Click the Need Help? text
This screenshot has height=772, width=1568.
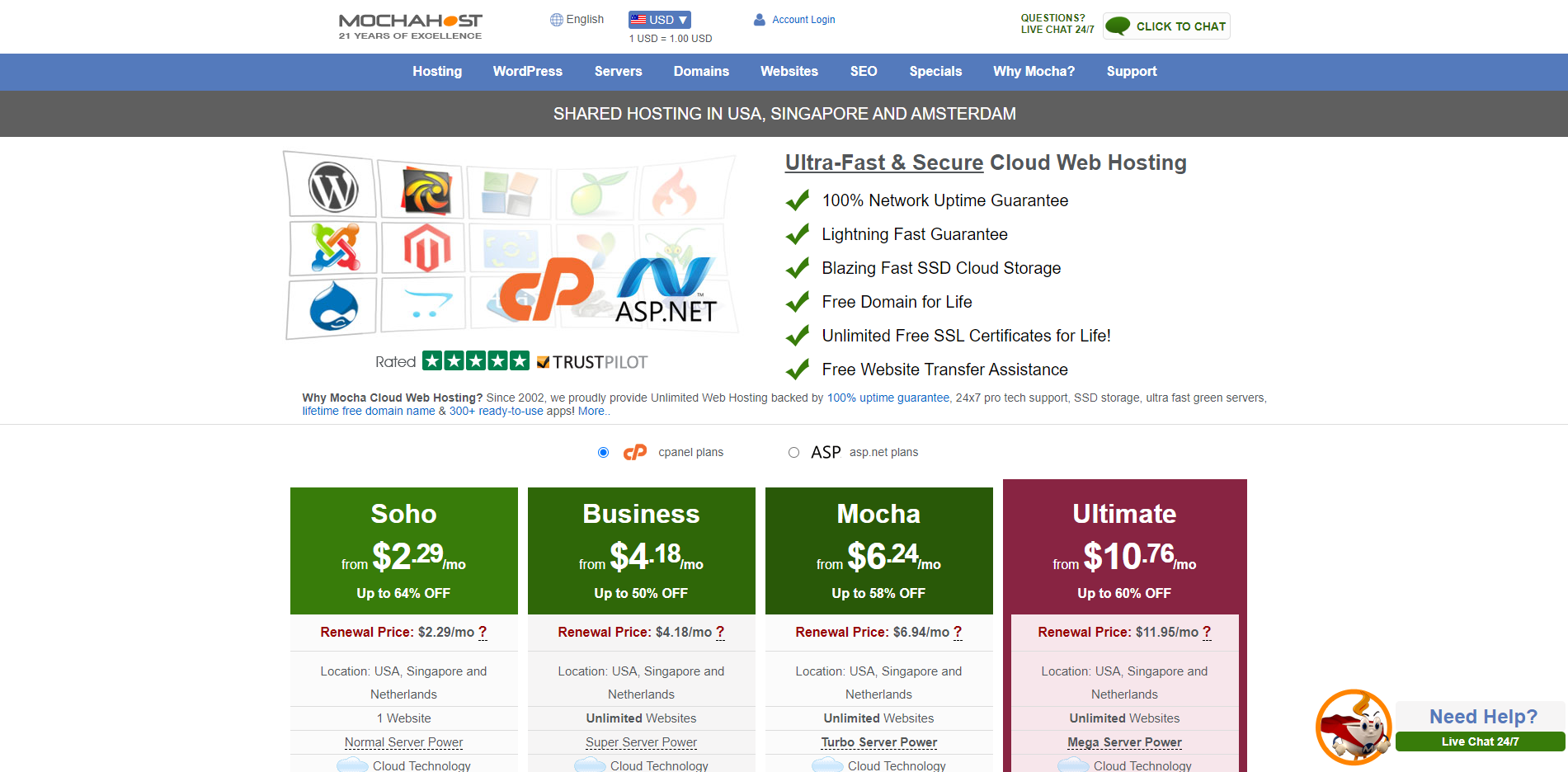(1483, 717)
